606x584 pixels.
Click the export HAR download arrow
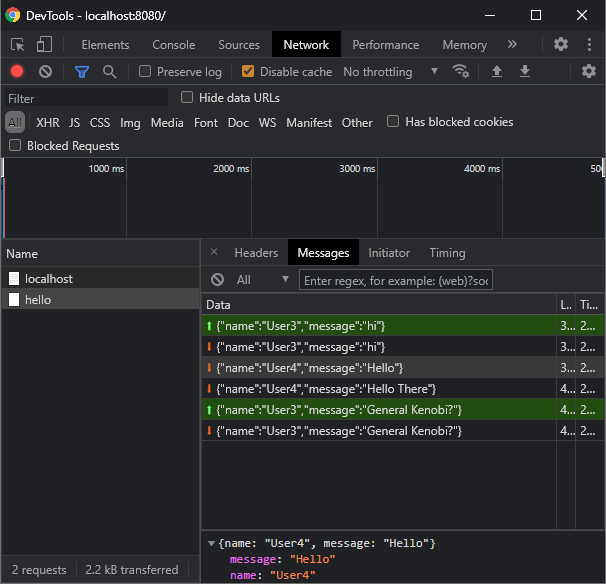point(524,72)
